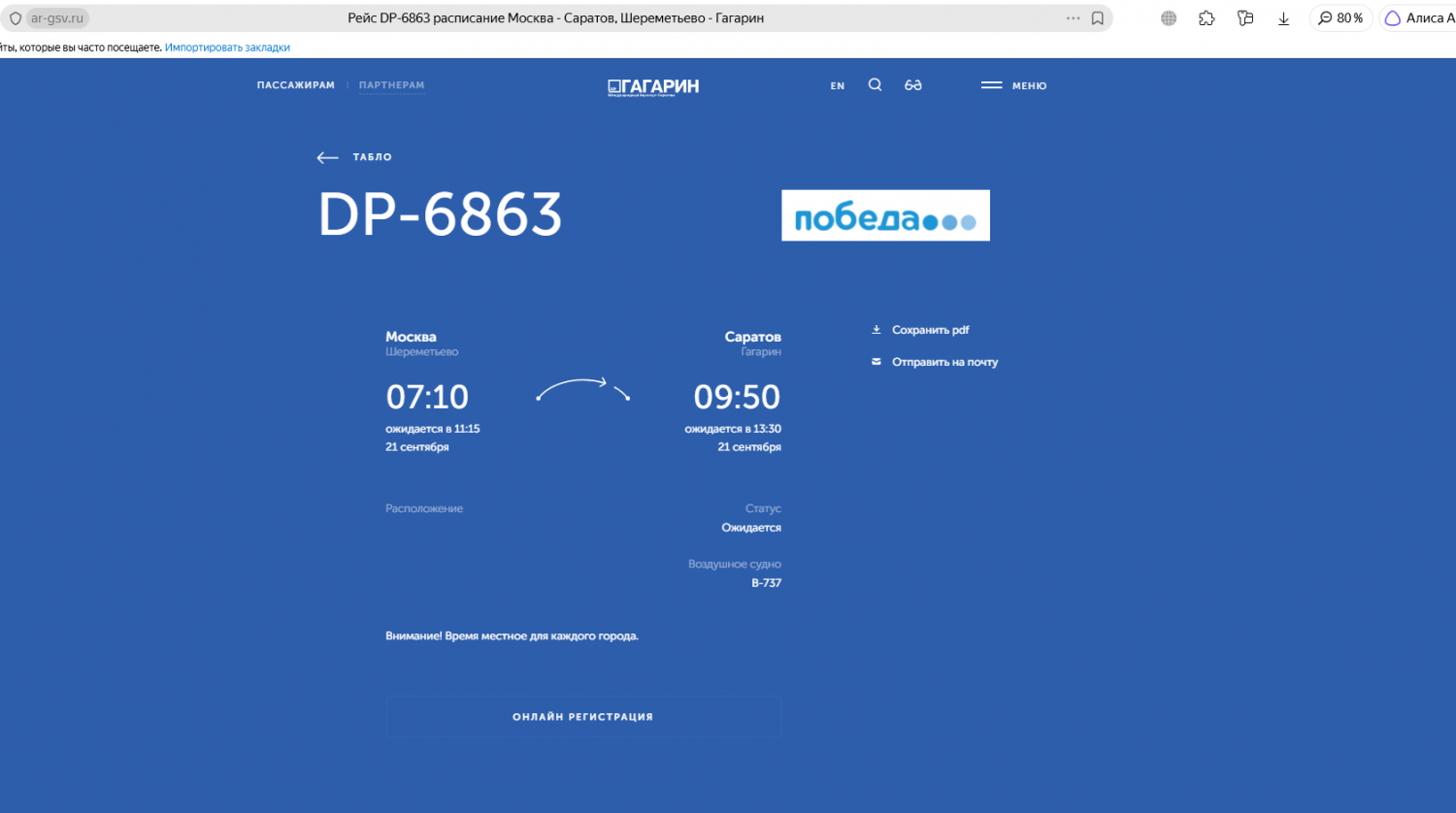Image resolution: width=1456 pixels, height=813 pixels.
Task: Open the Импортировать закладки link
Action: [227, 48]
